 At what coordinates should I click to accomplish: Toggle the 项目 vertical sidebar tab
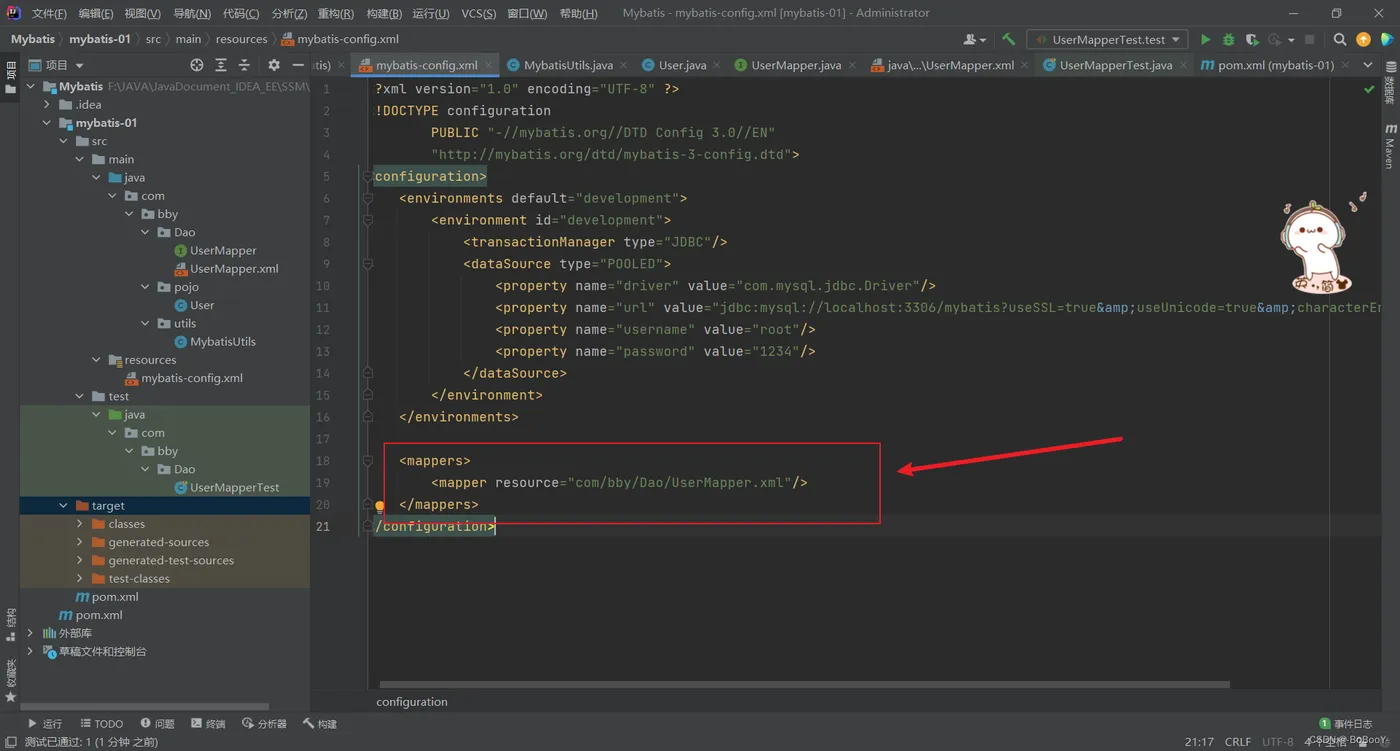pyautogui.click(x=11, y=76)
